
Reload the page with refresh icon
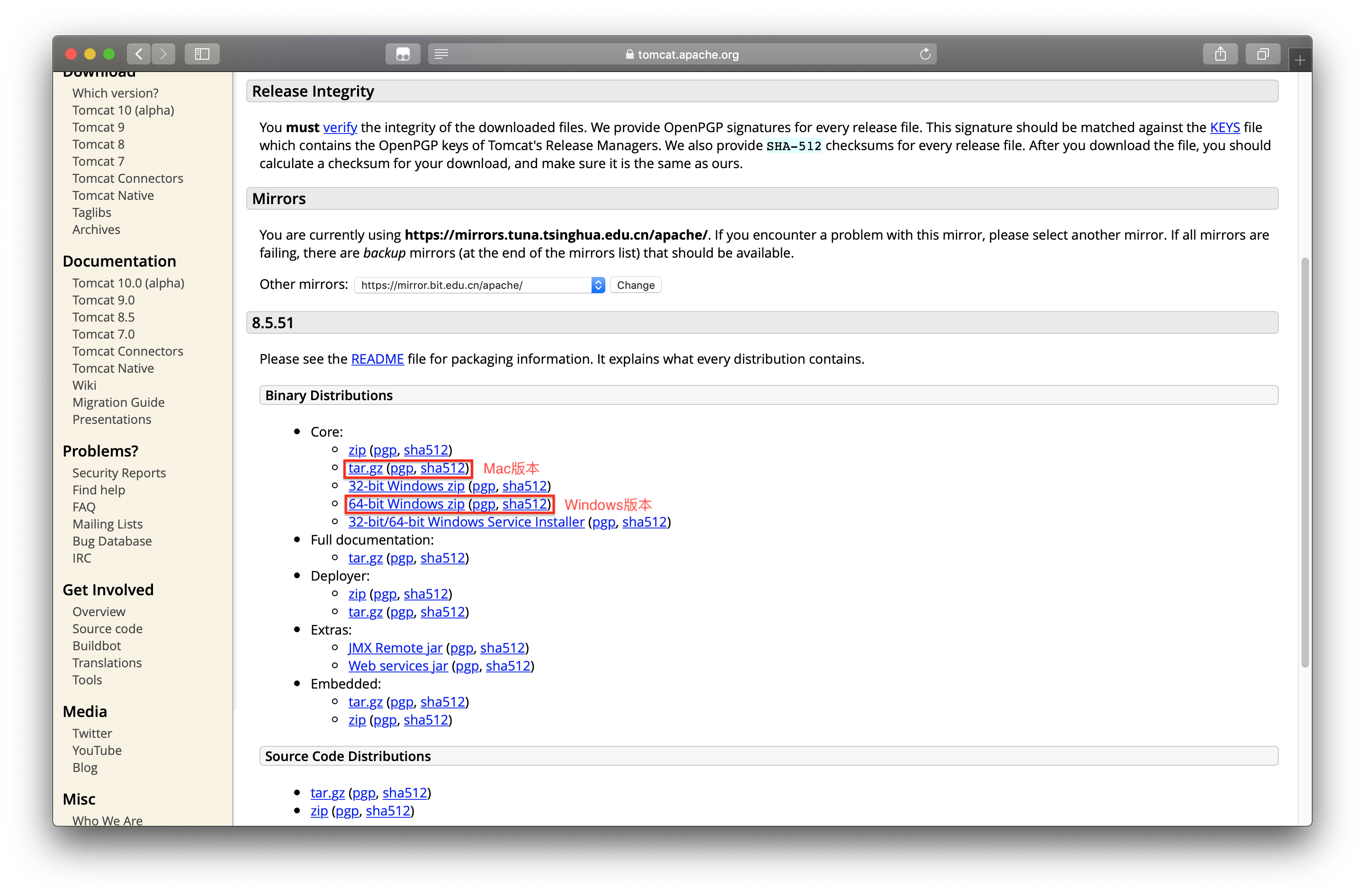[x=925, y=54]
